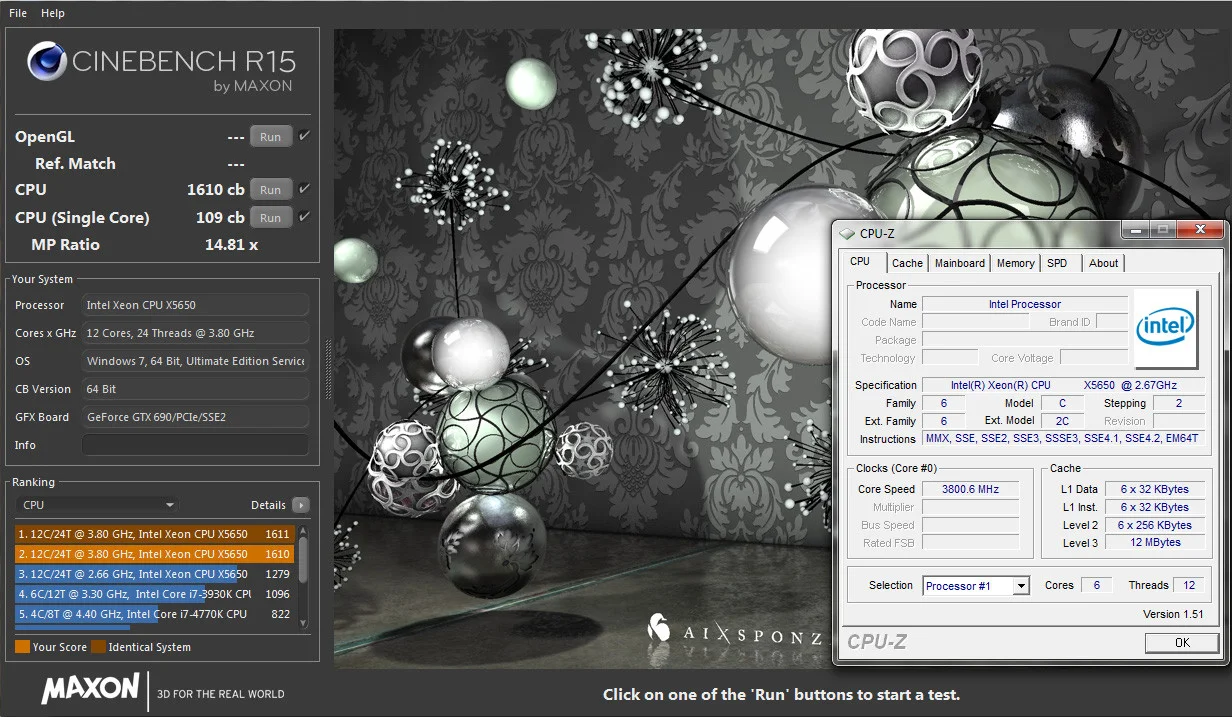This screenshot has width=1232, height=717.
Task: Click the CPU-Z title bar icon
Action: pos(848,234)
